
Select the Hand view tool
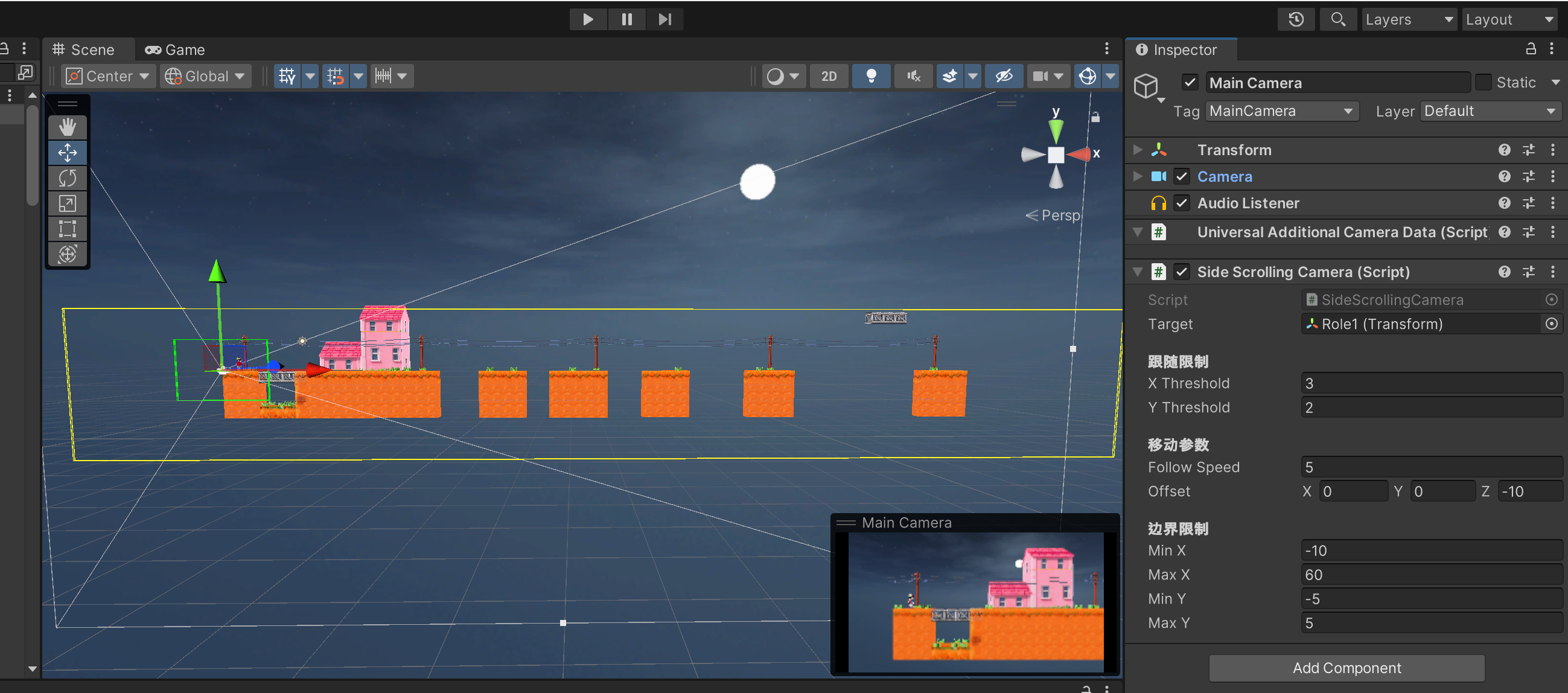pyautogui.click(x=67, y=127)
